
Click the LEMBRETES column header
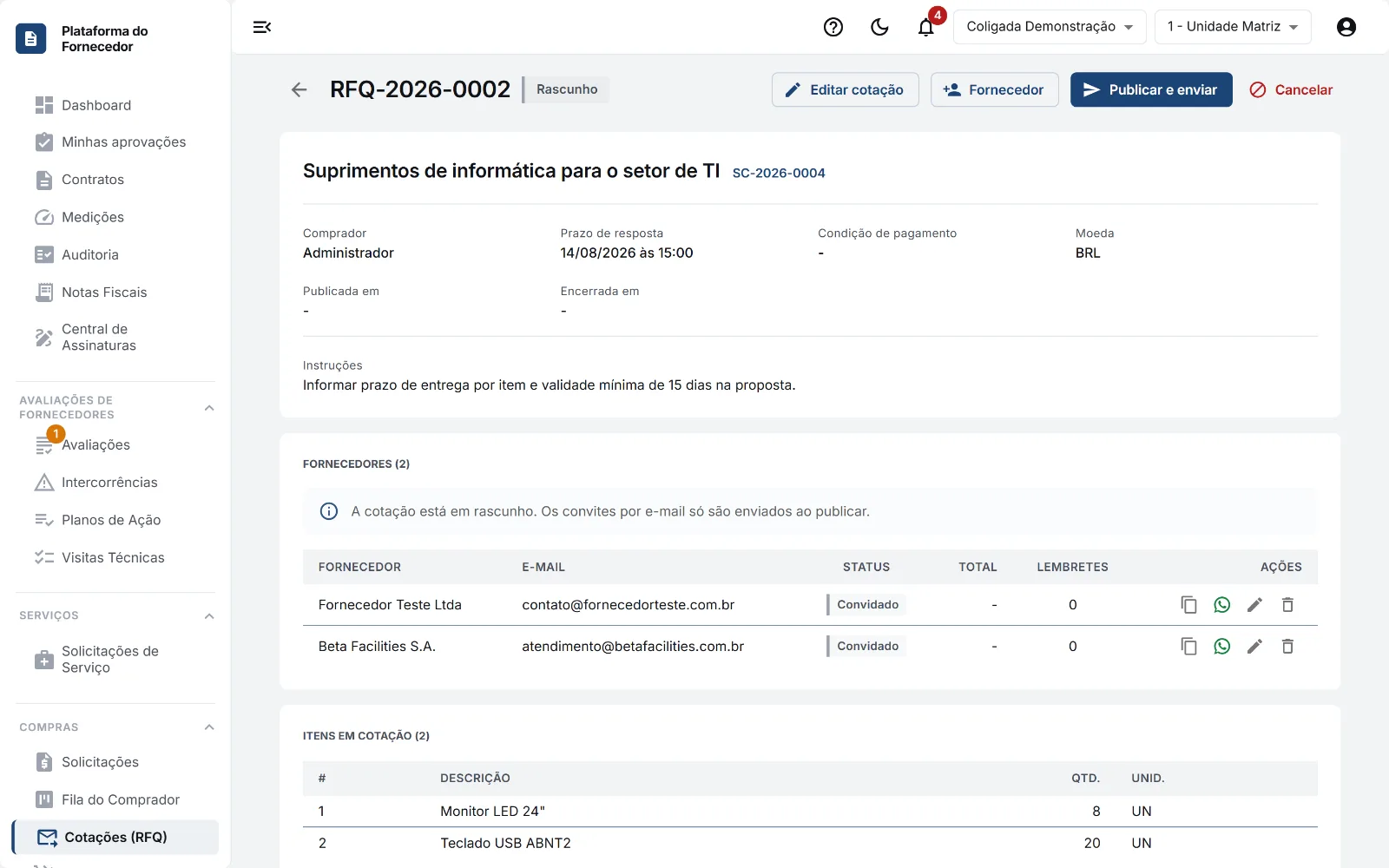(1072, 567)
